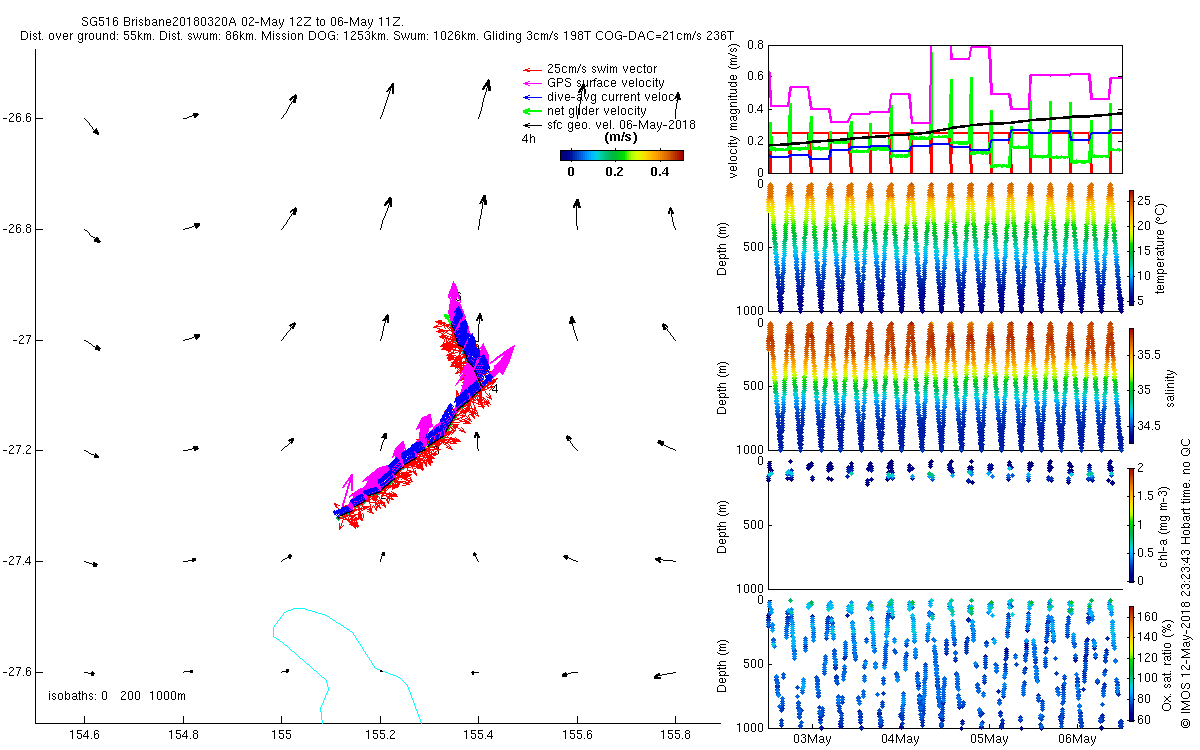The image size is (1200, 750).
Task: Click the -27.6 latitude tick label
Action: pyautogui.click(x=16, y=672)
